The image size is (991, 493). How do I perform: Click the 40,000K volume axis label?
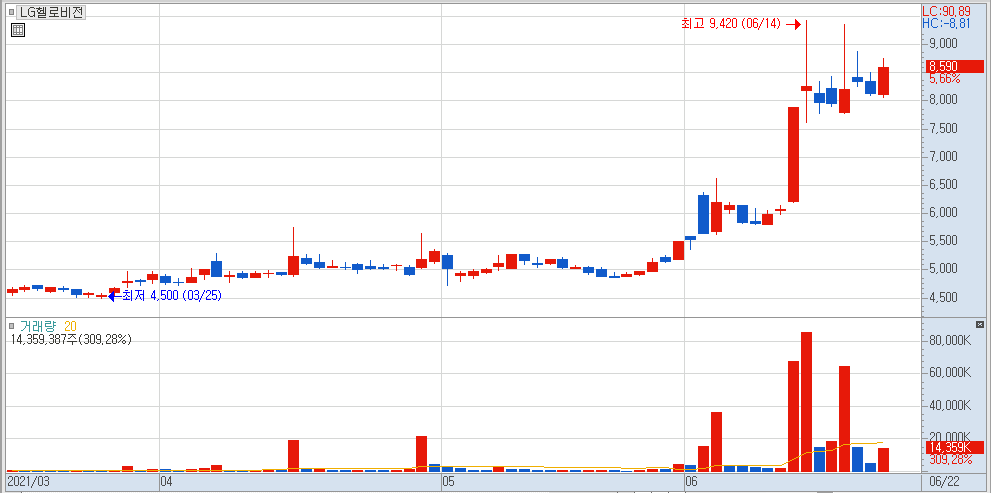949,405
